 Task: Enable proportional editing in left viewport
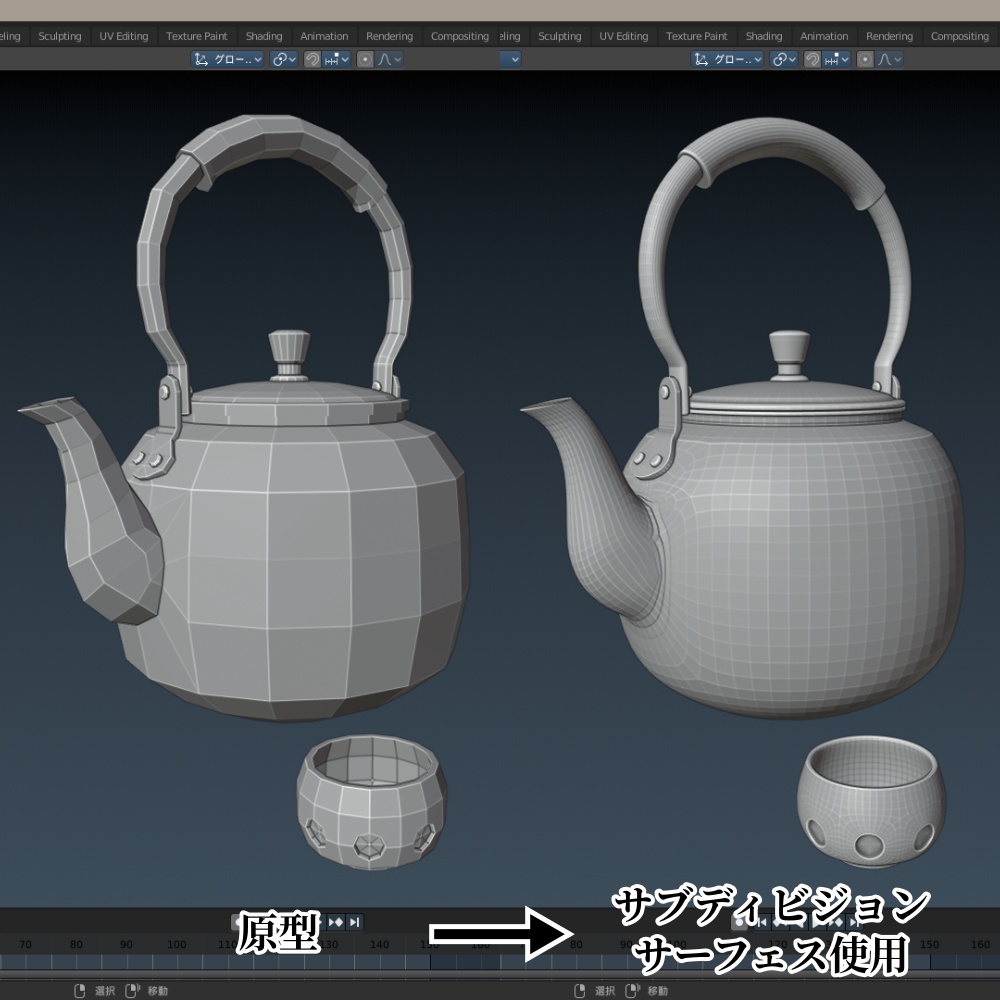point(365,58)
